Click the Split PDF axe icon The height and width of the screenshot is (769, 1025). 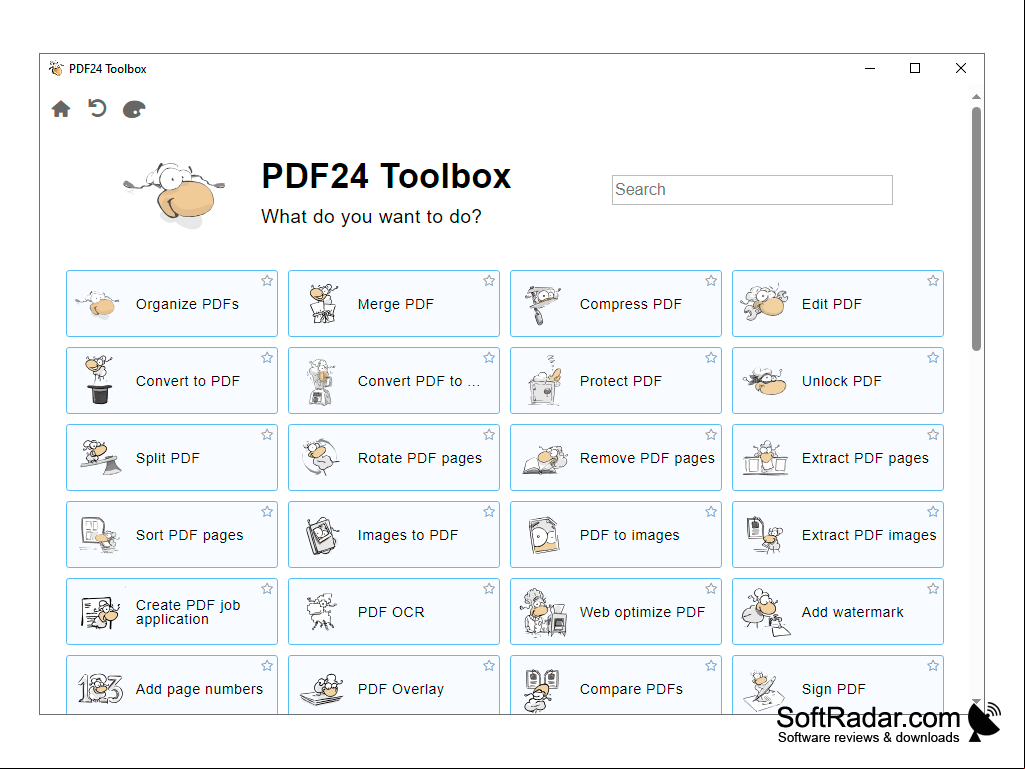[100, 457]
